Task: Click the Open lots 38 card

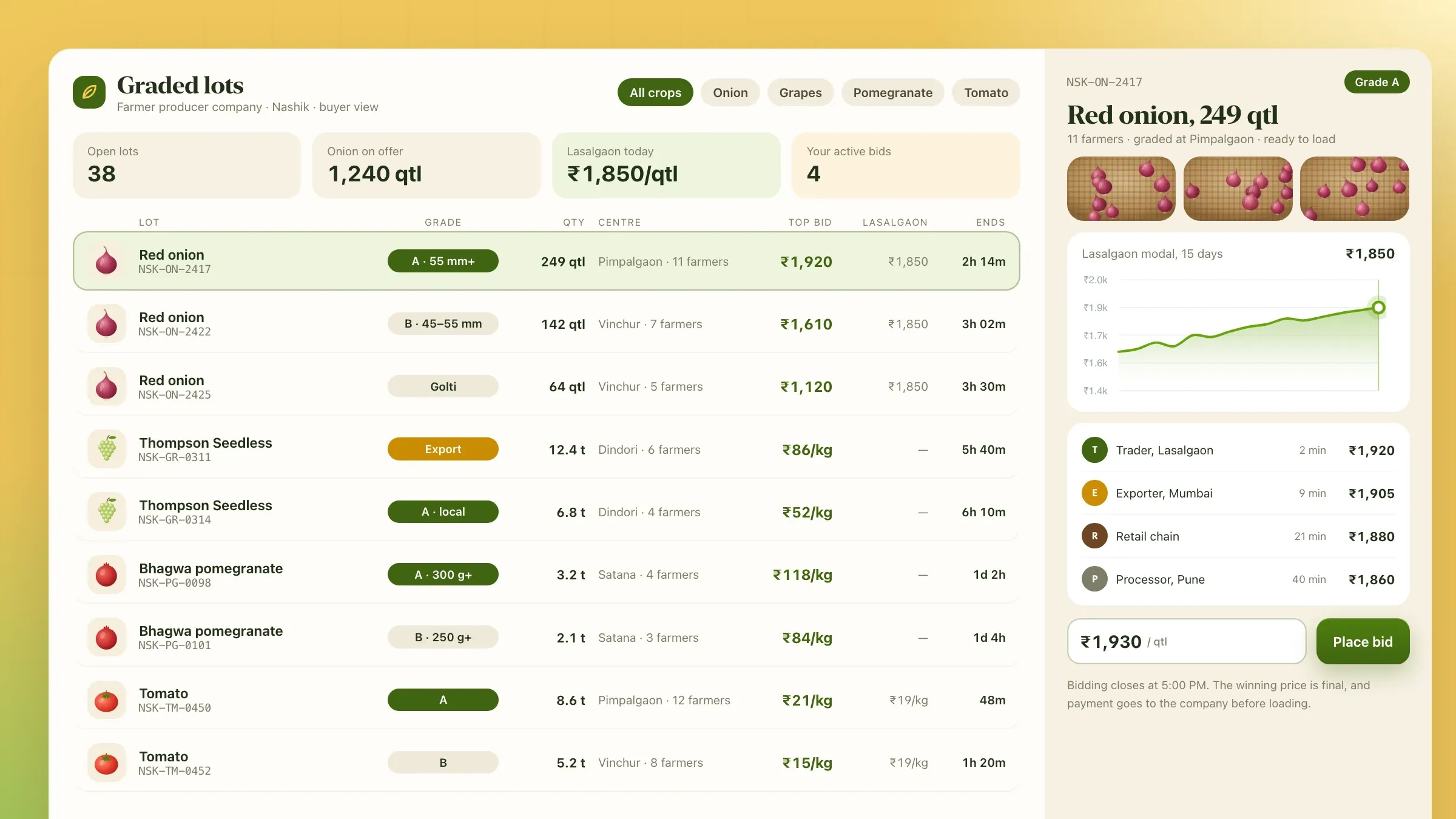Action: click(187, 165)
